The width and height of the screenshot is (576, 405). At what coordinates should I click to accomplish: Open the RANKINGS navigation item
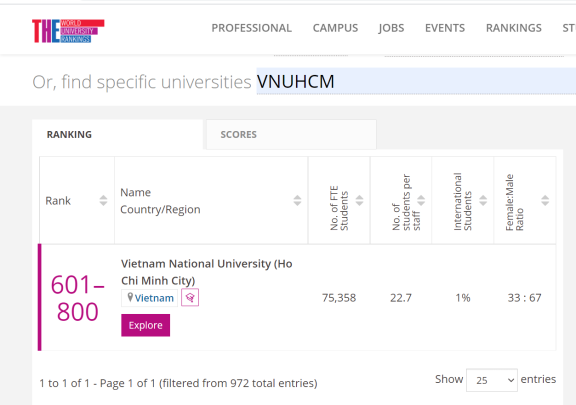pyautogui.click(x=514, y=28)
